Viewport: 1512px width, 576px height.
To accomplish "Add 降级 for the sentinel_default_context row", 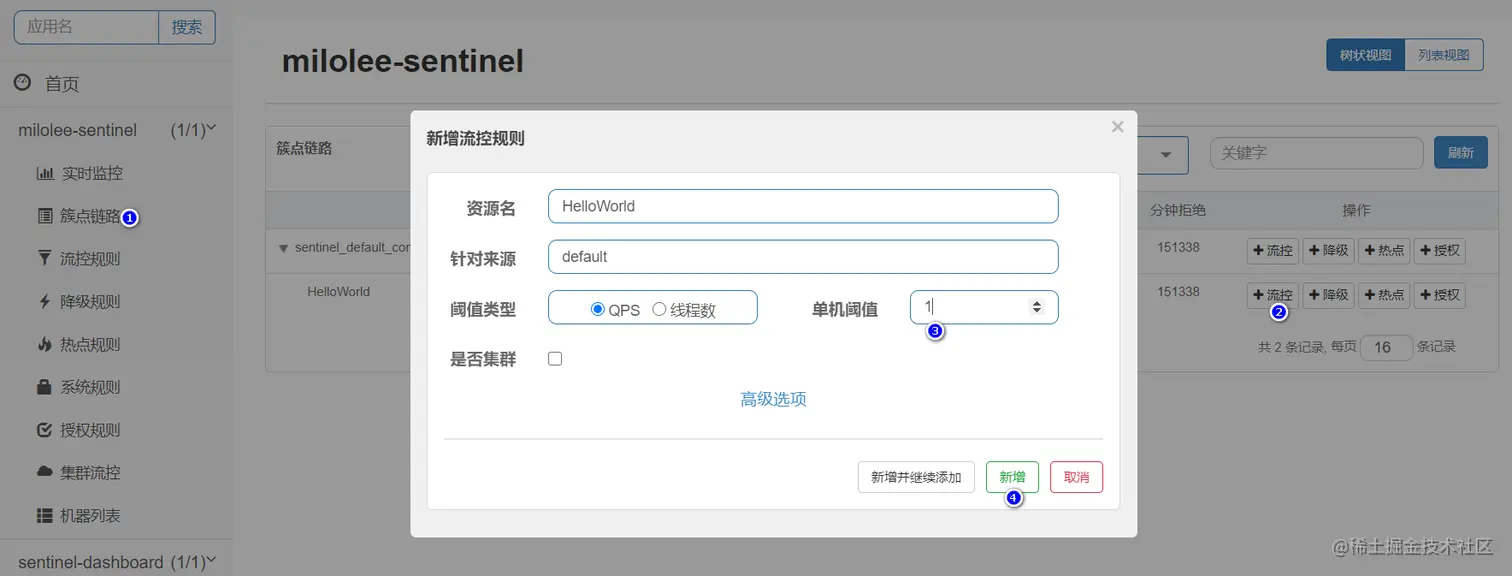I will 1328,250.
